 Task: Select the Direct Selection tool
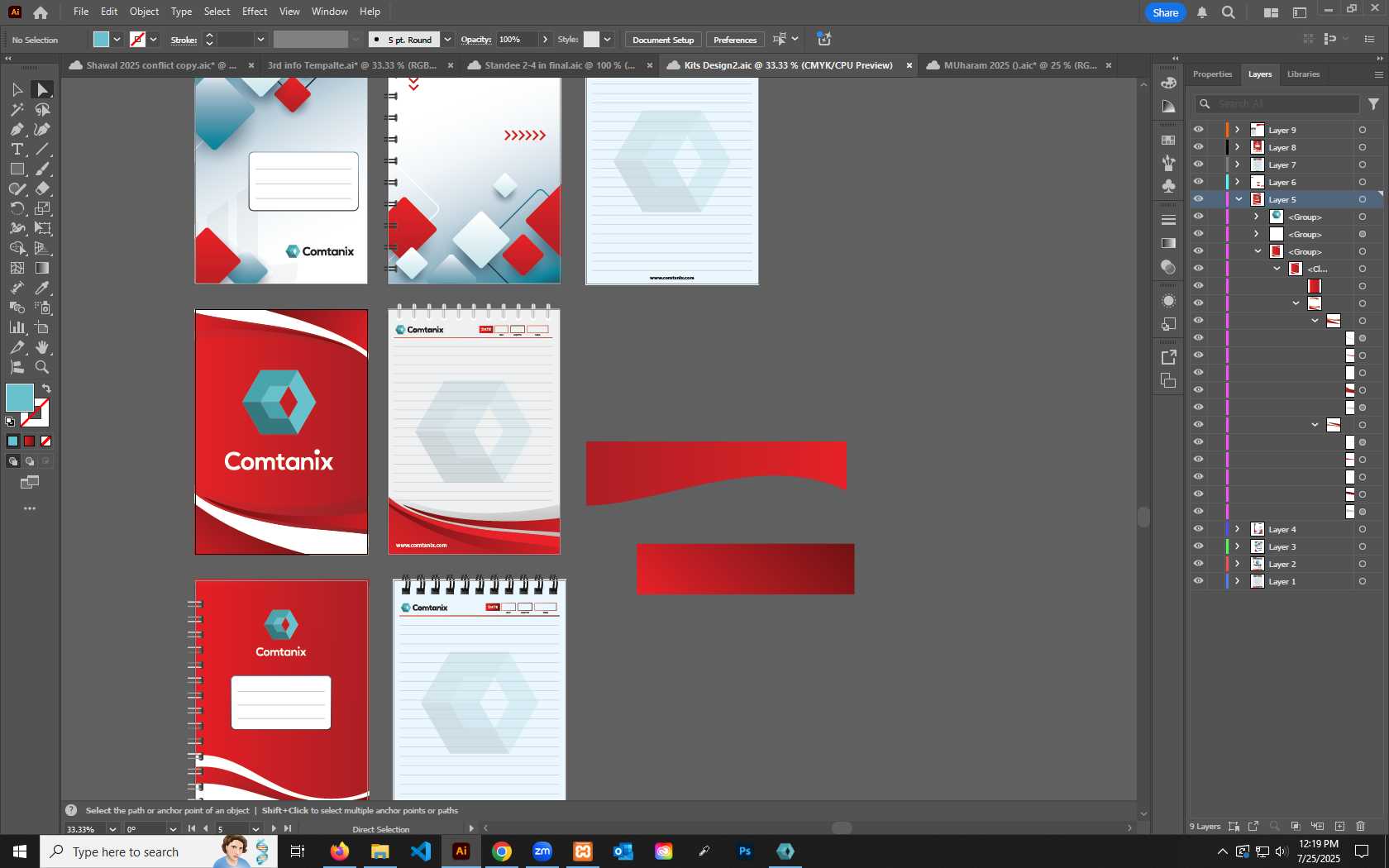point(42,89)
